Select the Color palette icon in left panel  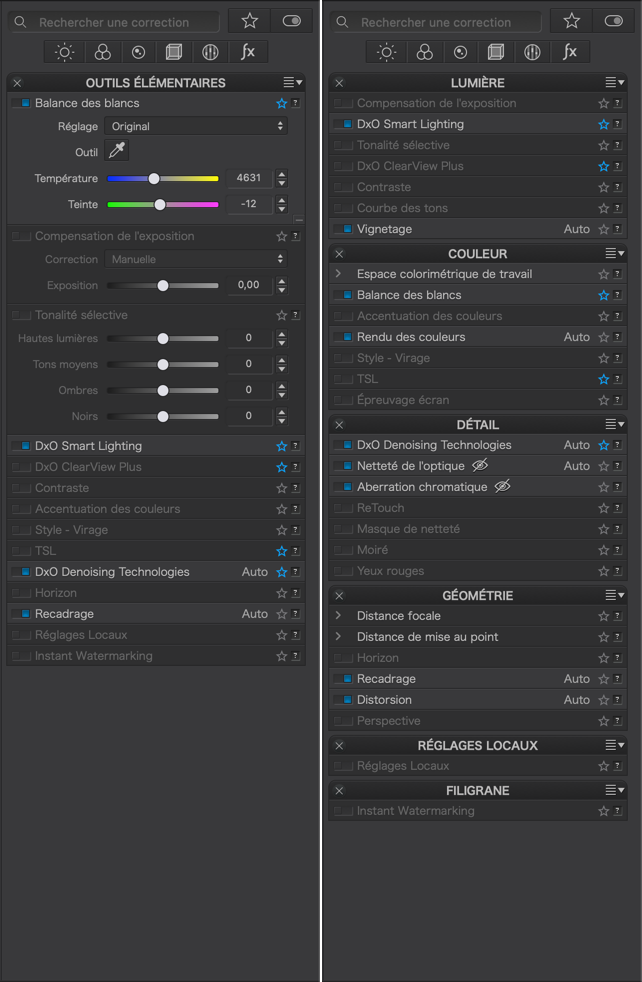pos(103,52)
